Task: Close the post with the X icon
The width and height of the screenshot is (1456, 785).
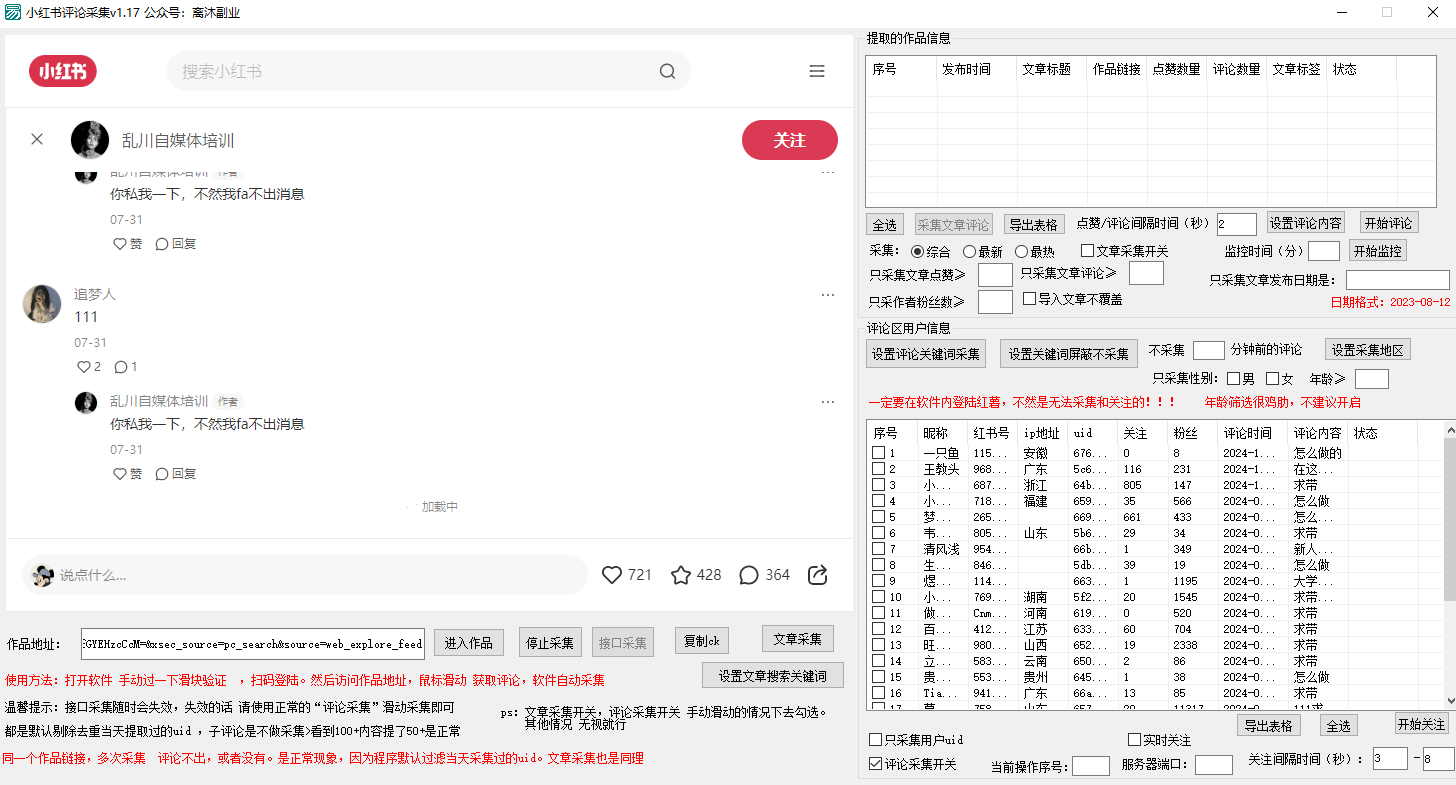Action: click(37, 139)
